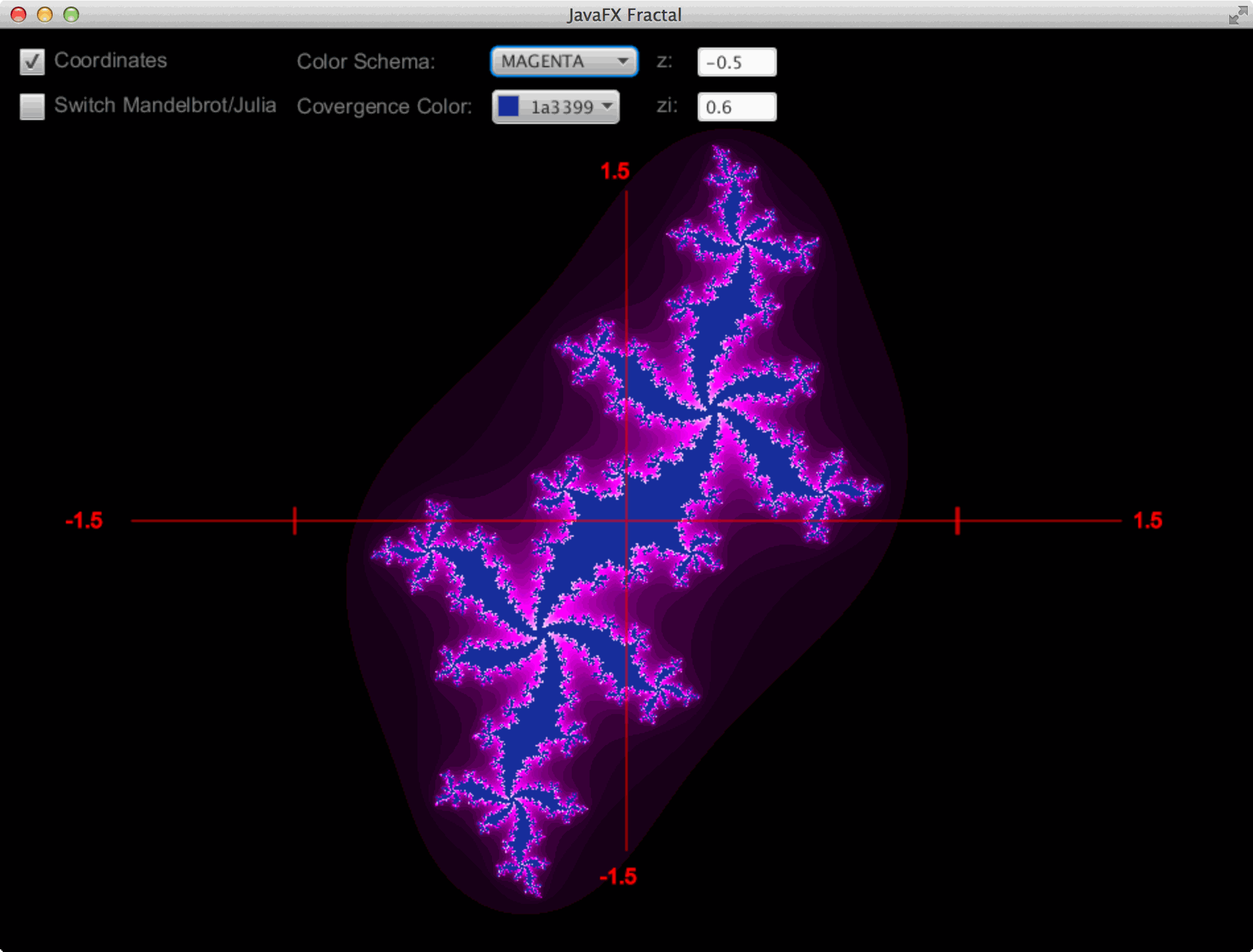Minimize the window with the yellow button

[x=45, y=15]
